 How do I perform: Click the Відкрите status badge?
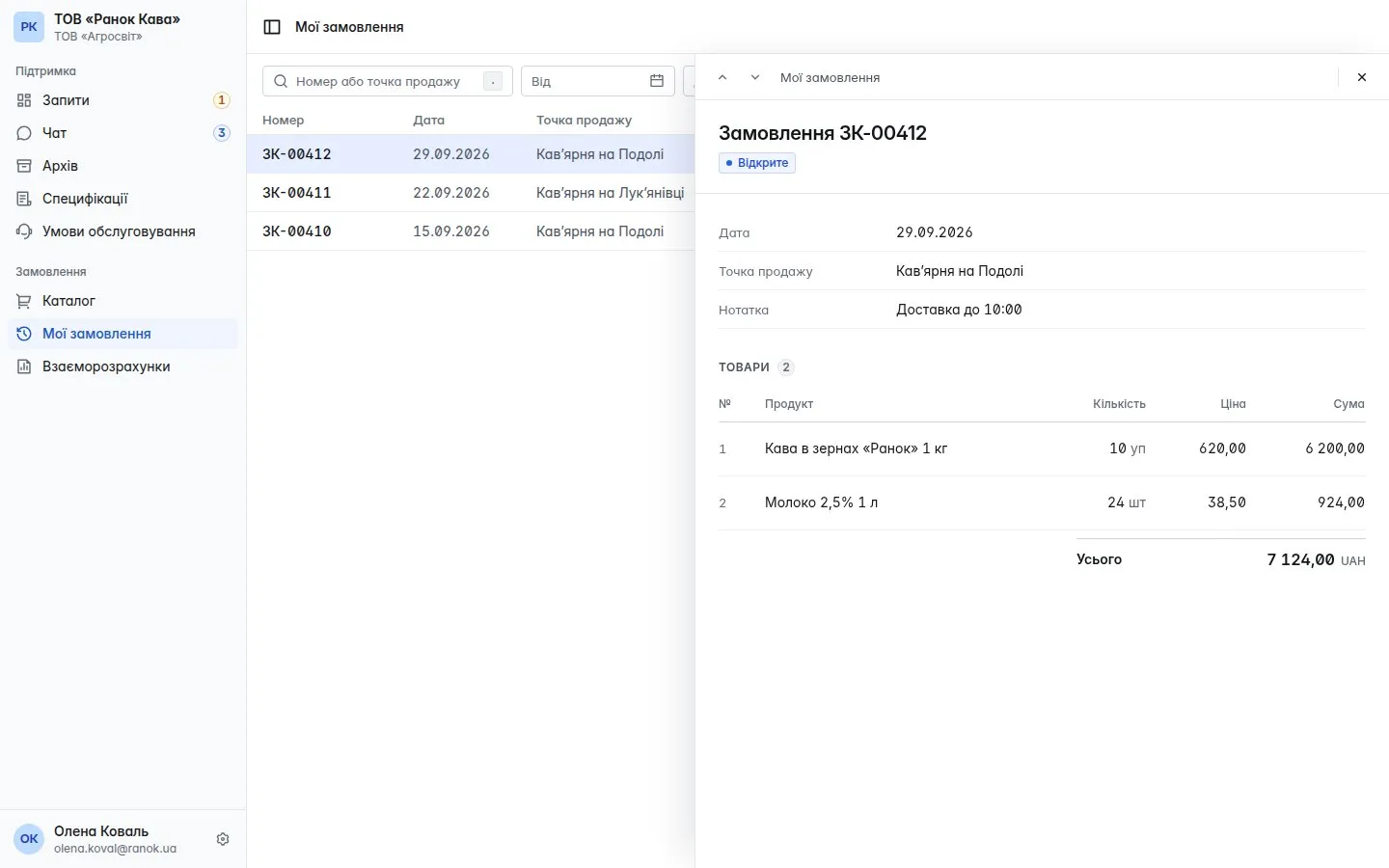(x=757, y=163)
